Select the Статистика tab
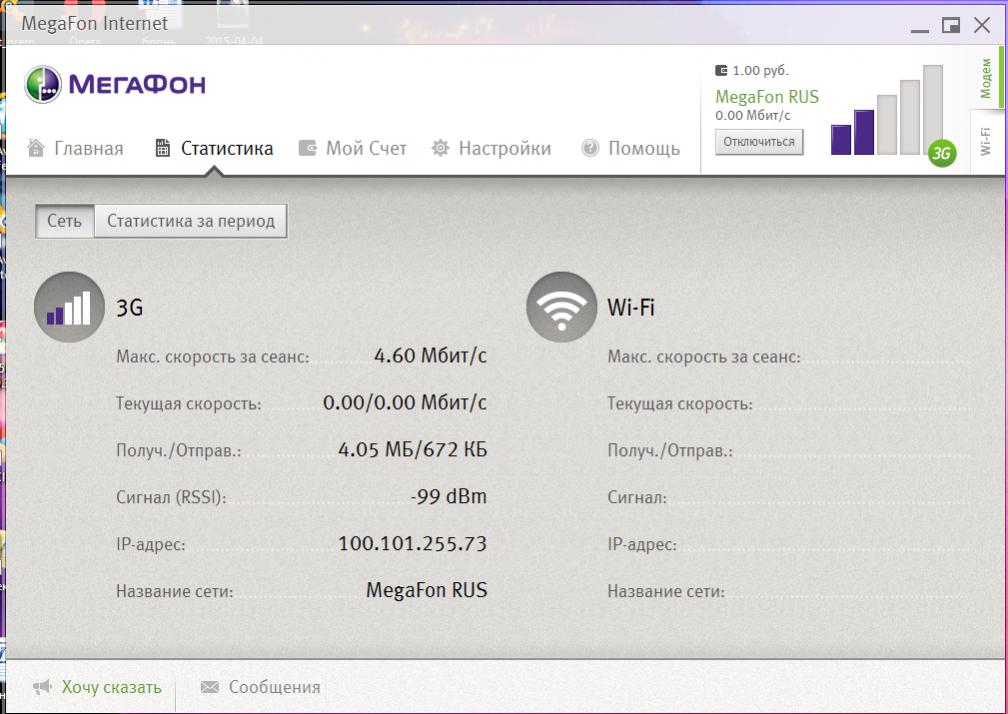Image resolution: width=1008 pixels, height=714 pixels. pyautogui.click(x=214, y=148)
